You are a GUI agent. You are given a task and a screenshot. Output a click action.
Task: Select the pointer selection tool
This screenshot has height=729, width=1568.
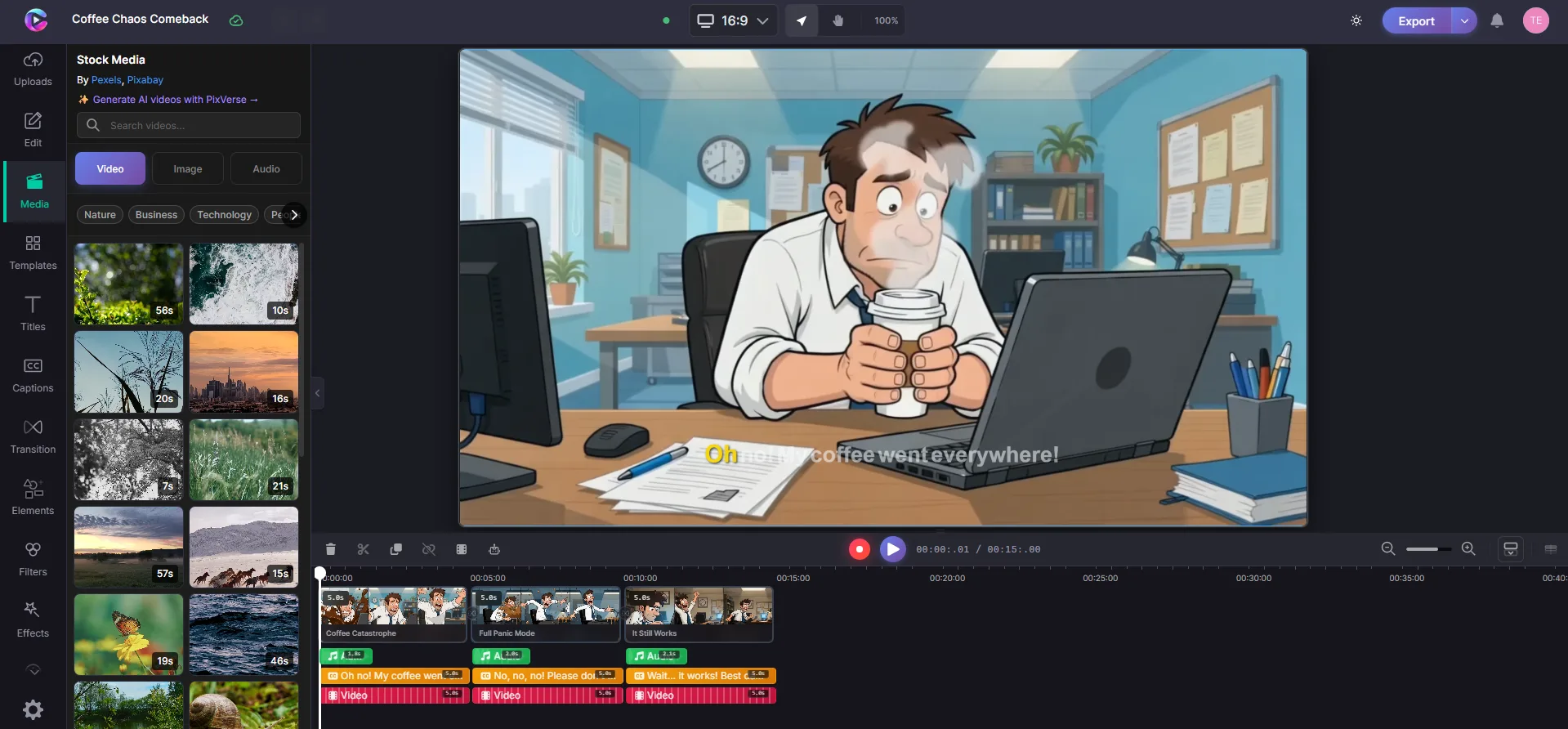pyautogui.click(x=802, y=20)
